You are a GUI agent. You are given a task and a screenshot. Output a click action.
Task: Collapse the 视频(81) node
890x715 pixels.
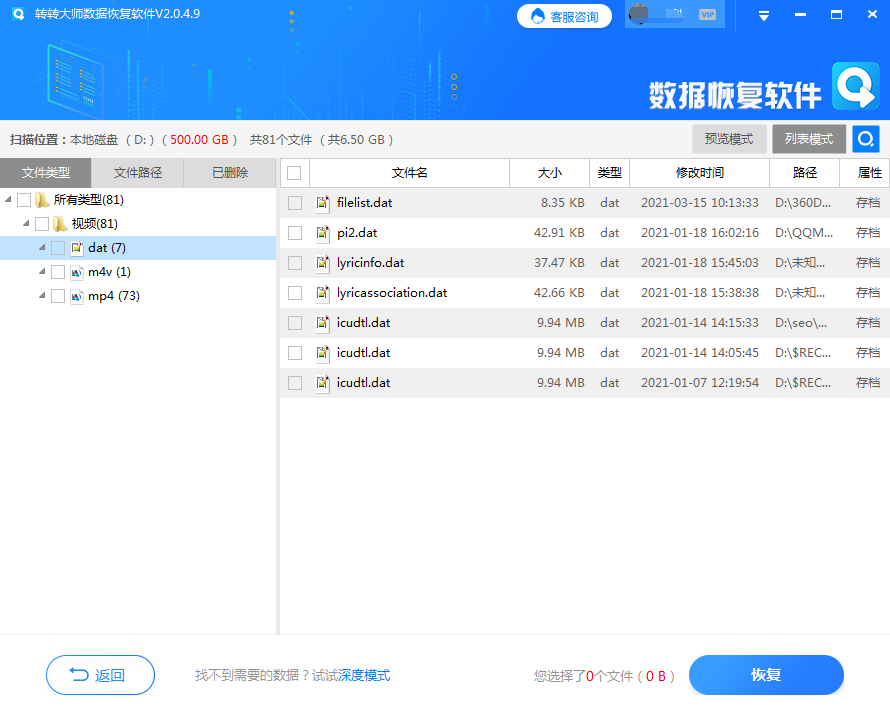click(x=26, y=222)
